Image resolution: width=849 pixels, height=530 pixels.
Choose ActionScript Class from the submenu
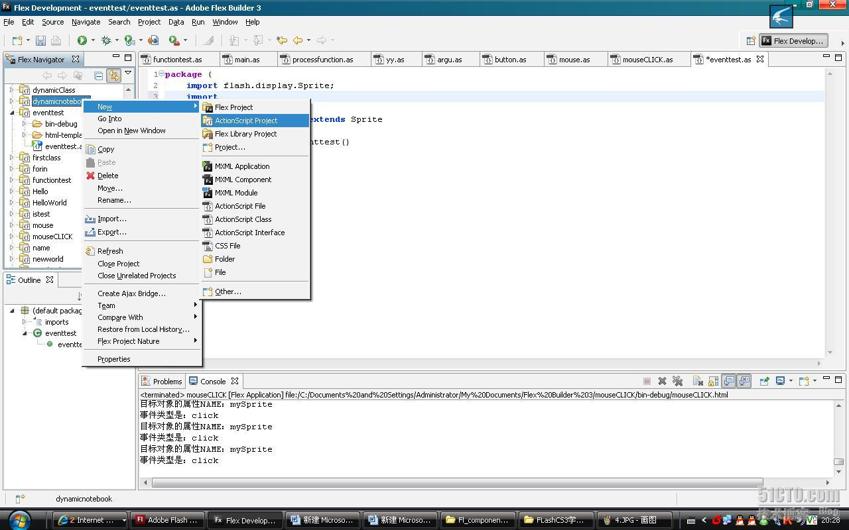point(254,219)
